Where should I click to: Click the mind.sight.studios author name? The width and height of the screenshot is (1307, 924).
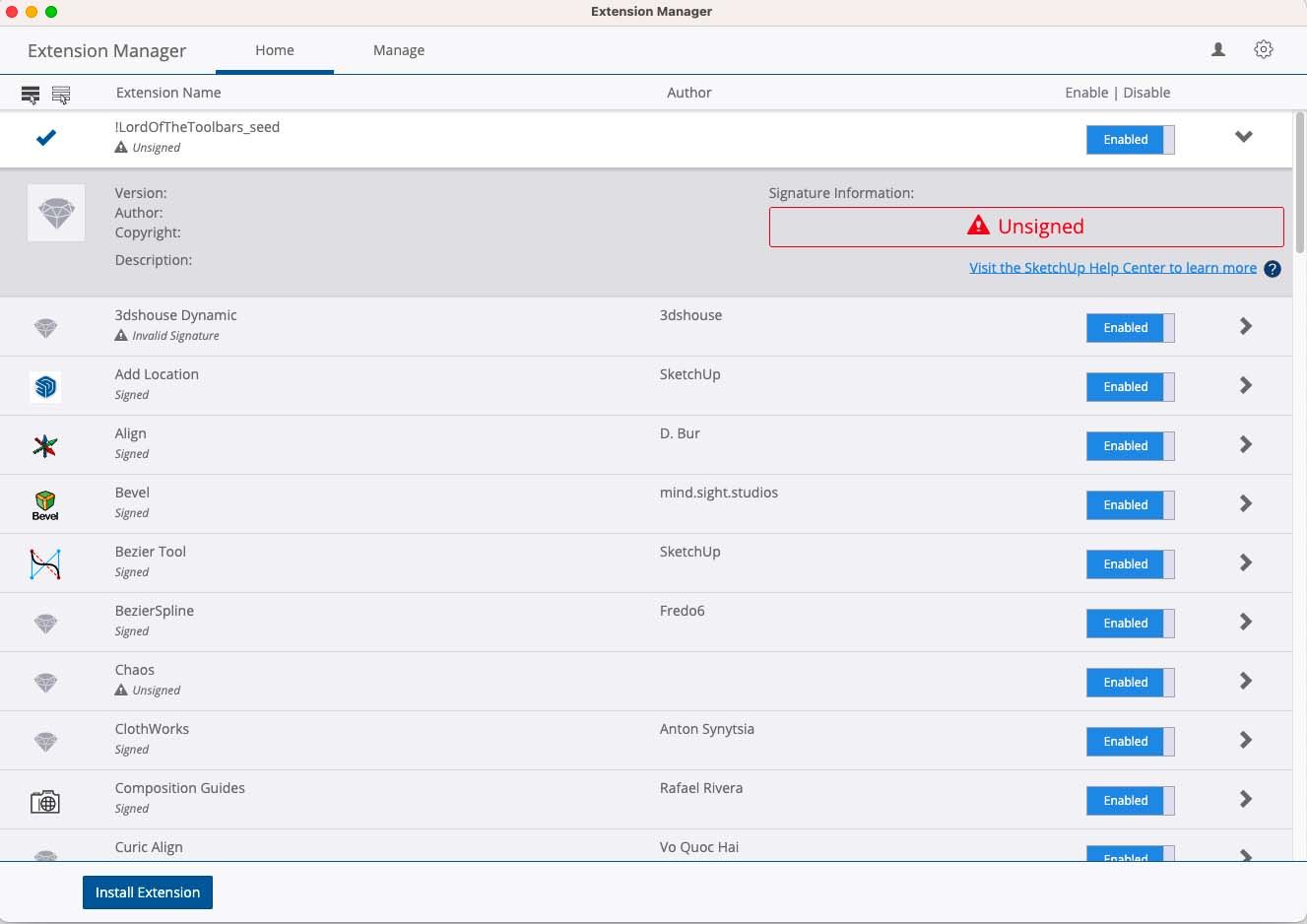(x=719, y=493)
